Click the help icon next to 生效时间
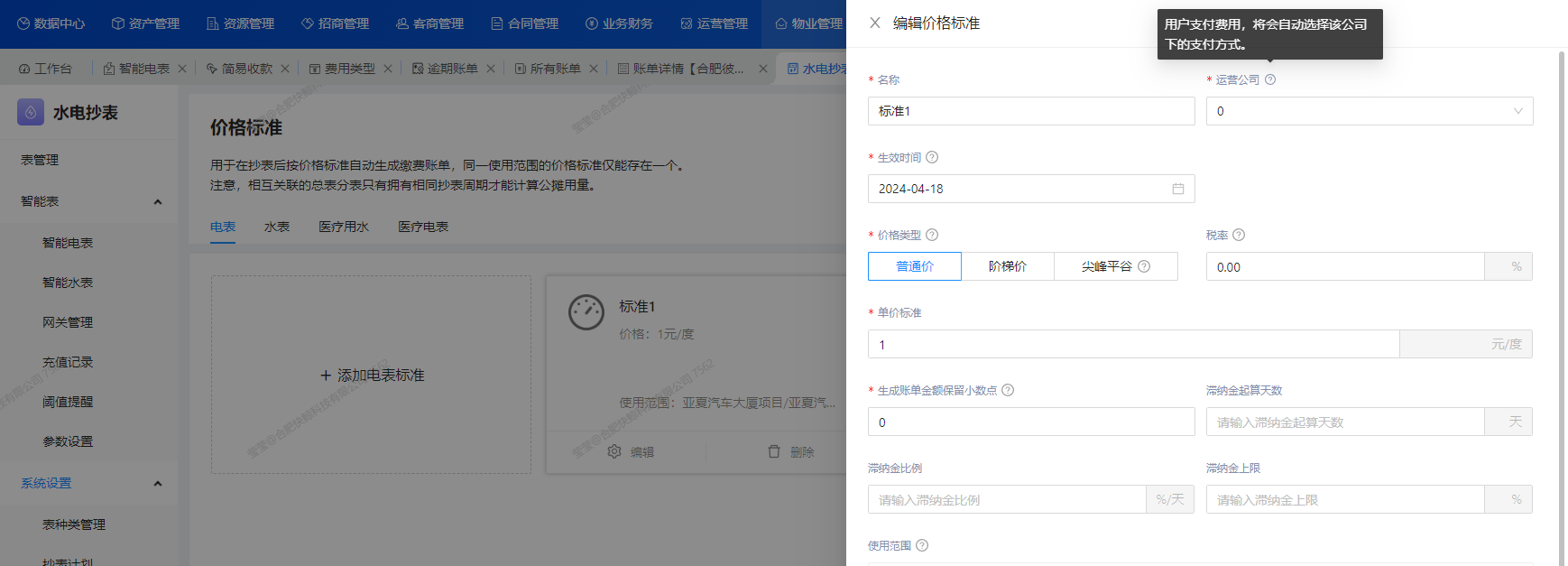Image resolution: width=1568 pixels, height=566 pixels. 932,157
